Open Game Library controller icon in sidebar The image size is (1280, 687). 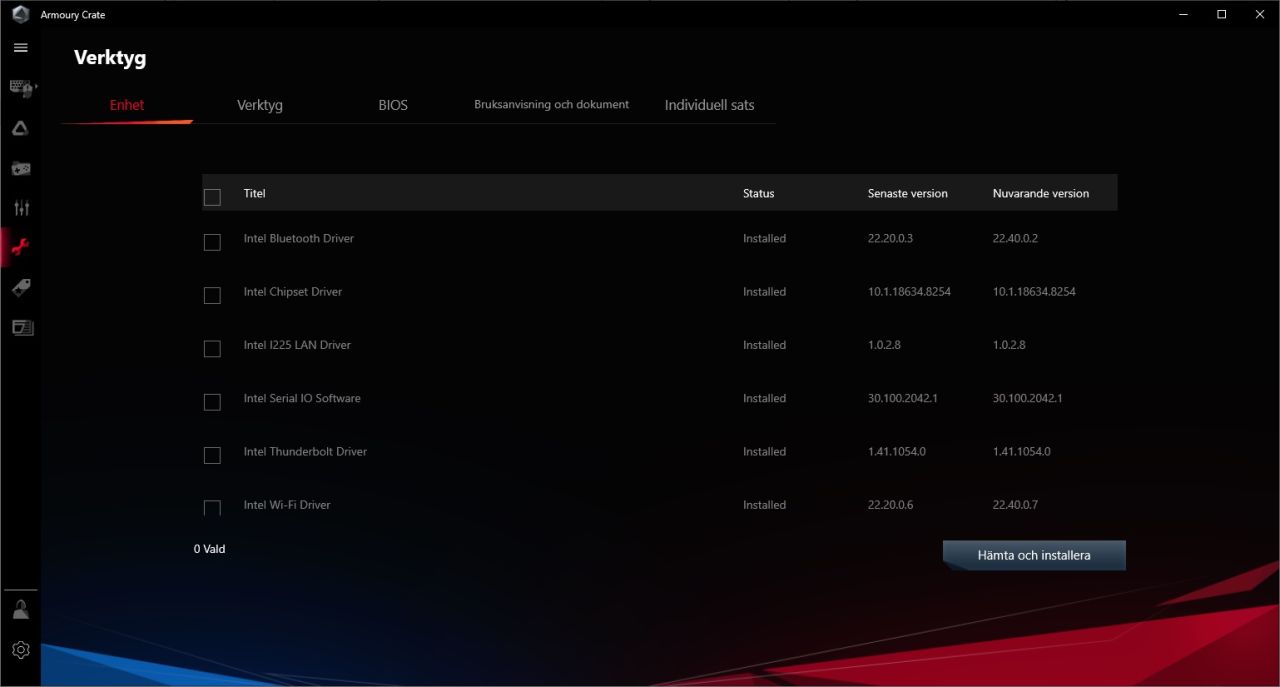click(21, 168)
